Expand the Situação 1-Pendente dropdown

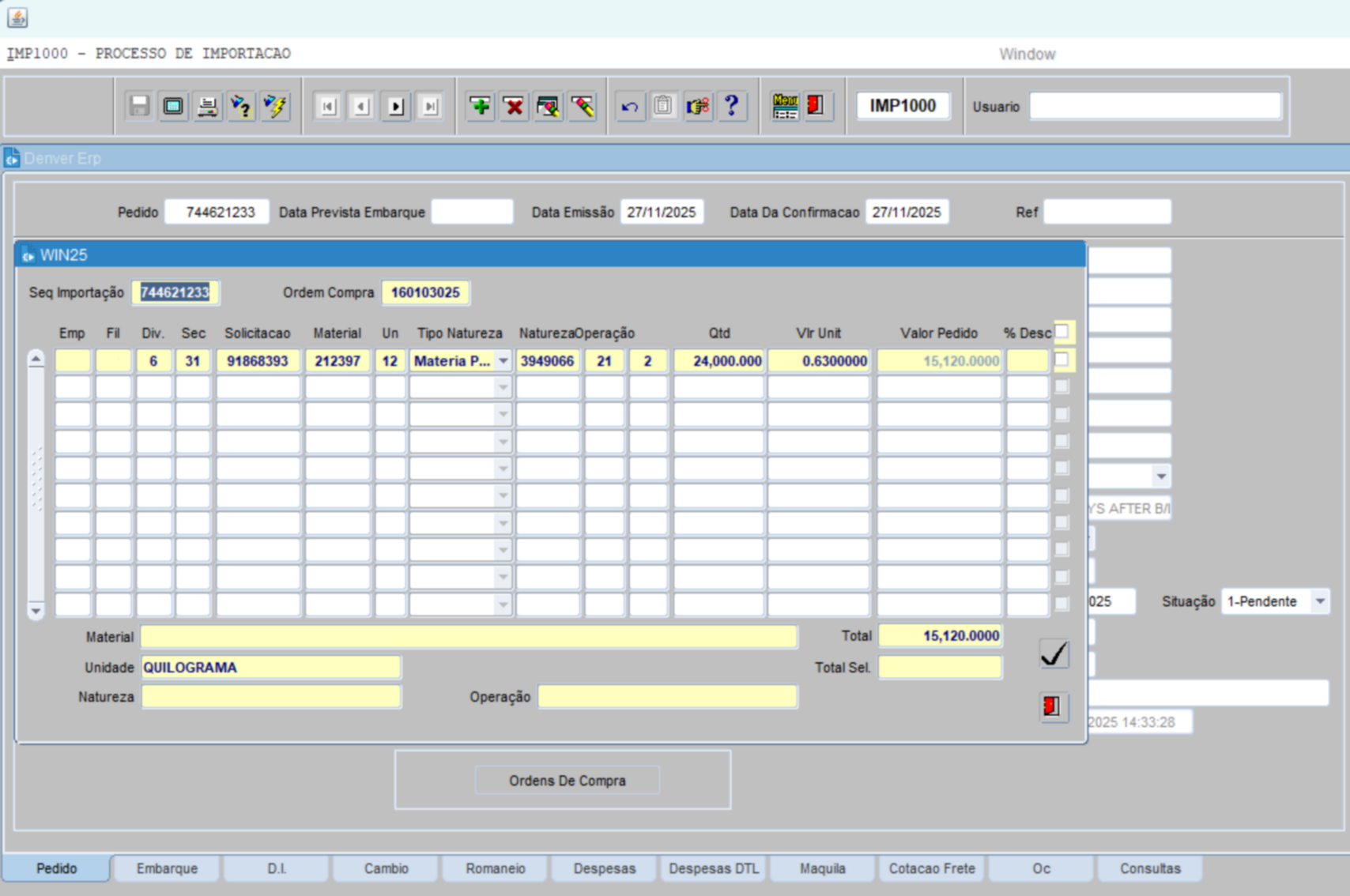click(1319, 601)
